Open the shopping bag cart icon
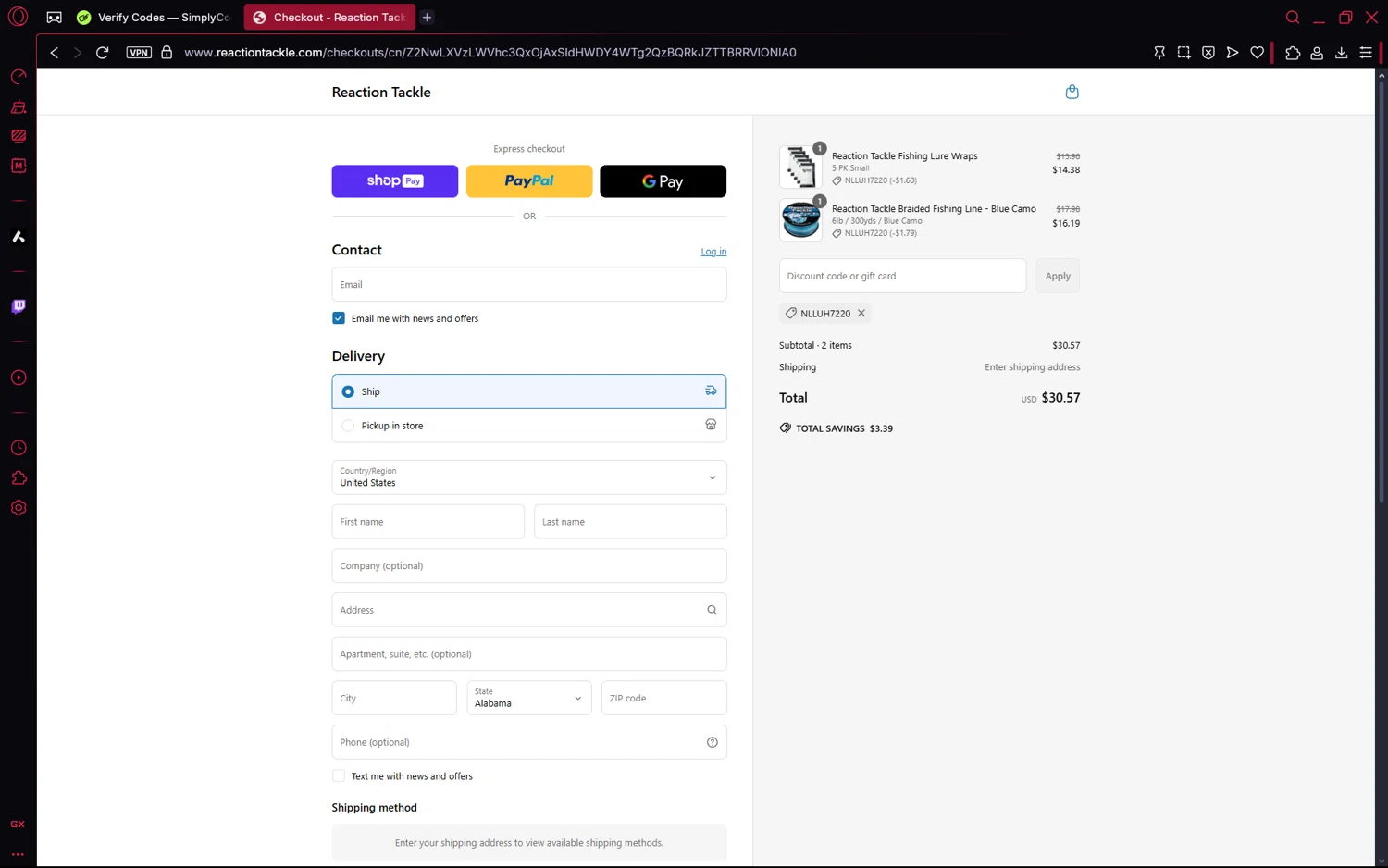 tap(1072, 92)
